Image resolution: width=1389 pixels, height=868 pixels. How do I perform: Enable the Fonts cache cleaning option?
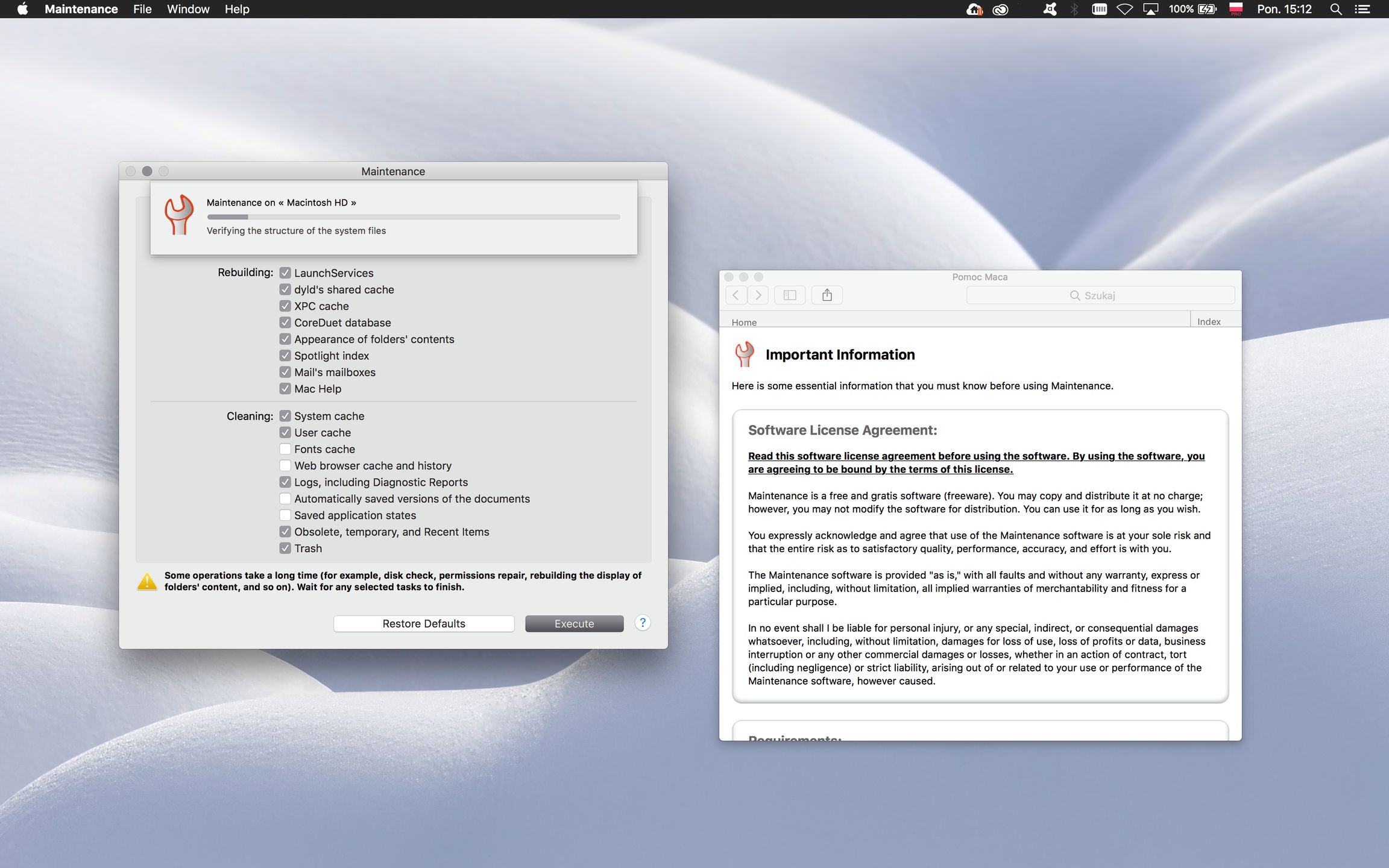coord(285,448)
